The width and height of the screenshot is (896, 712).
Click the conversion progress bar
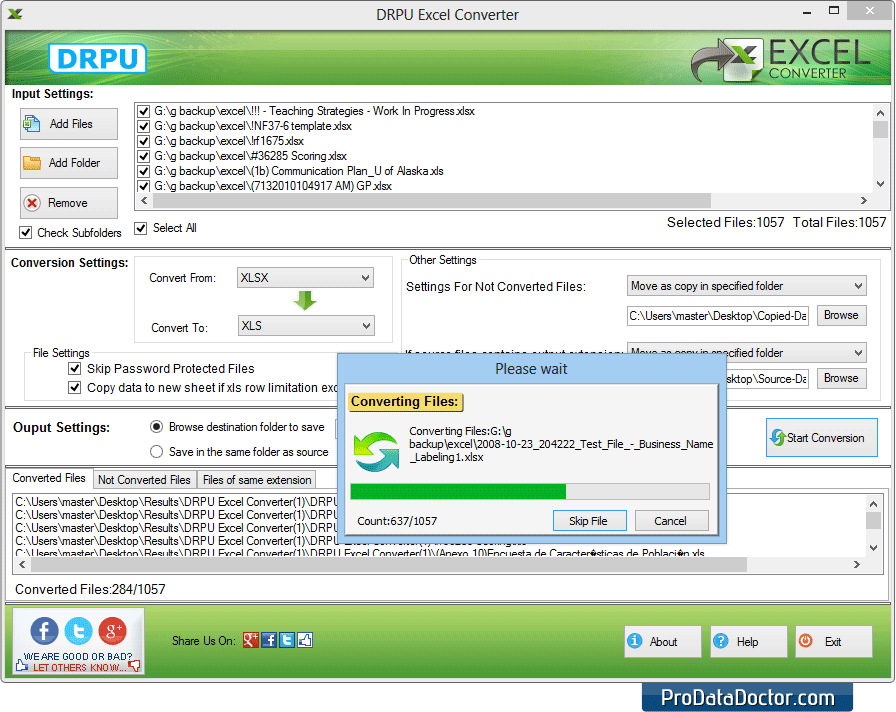[530, 491]
